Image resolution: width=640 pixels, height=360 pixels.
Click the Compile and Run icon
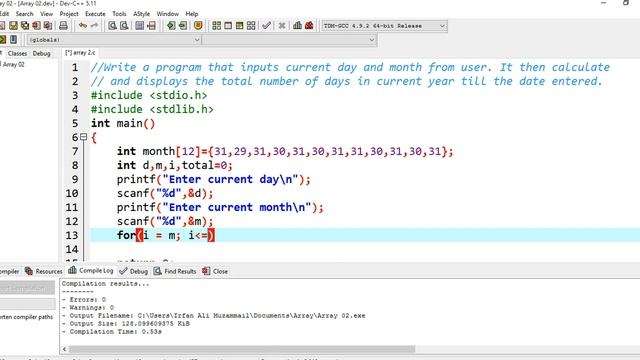239,26
